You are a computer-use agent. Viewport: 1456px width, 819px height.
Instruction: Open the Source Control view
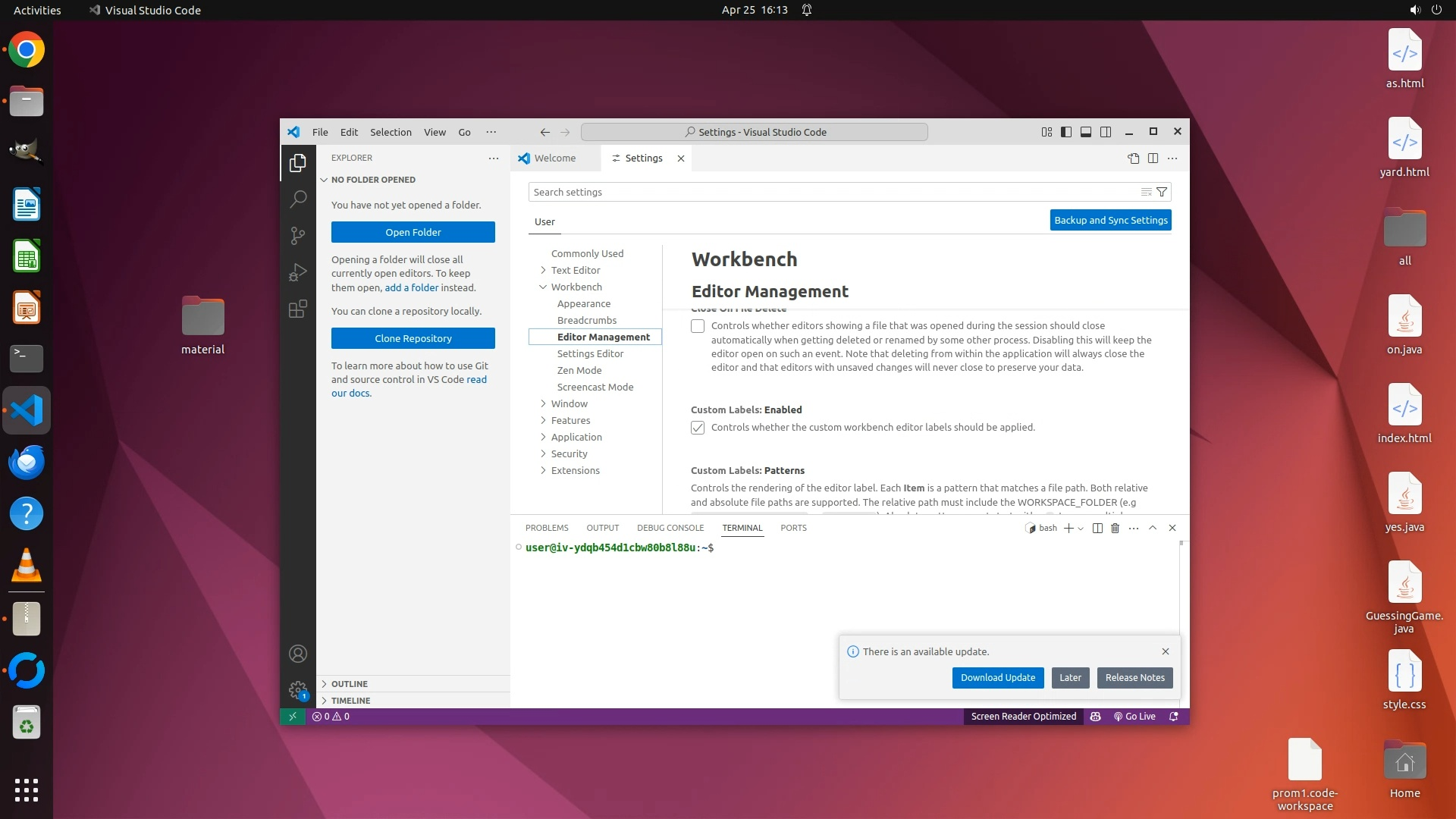point(298,236)
